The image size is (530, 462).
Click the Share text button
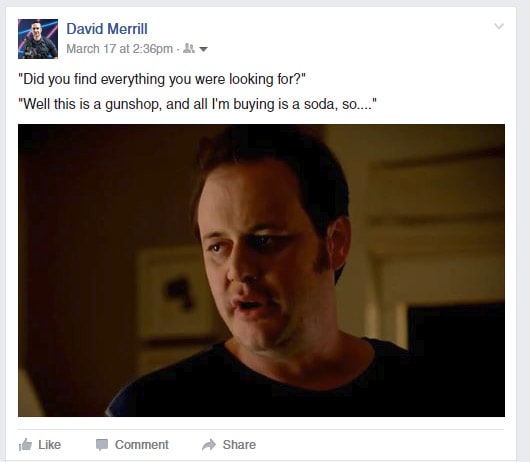(239, 445)
